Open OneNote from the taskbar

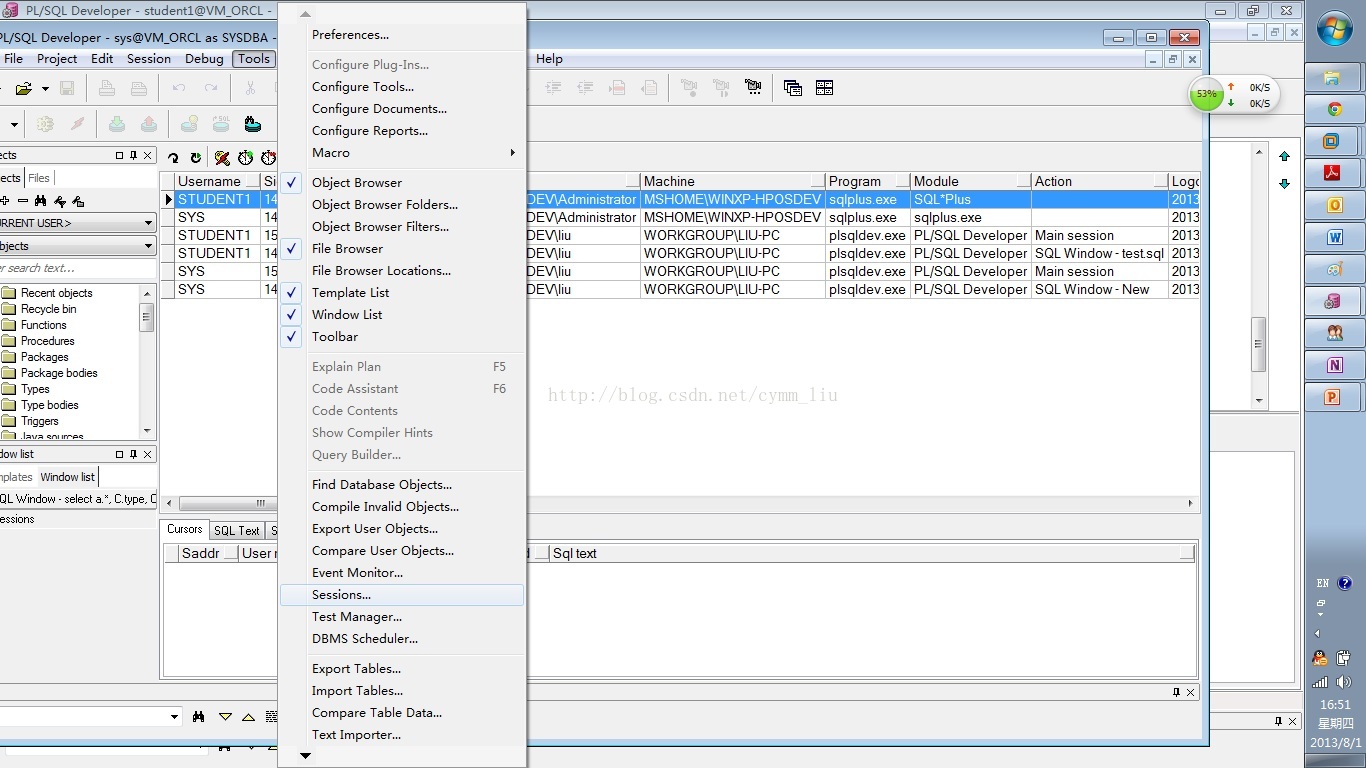click(1334, 365)
